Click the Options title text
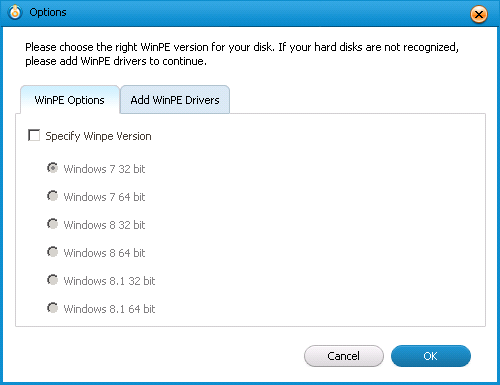The width and height of the screenshot is (500, 385). point(48,13)
